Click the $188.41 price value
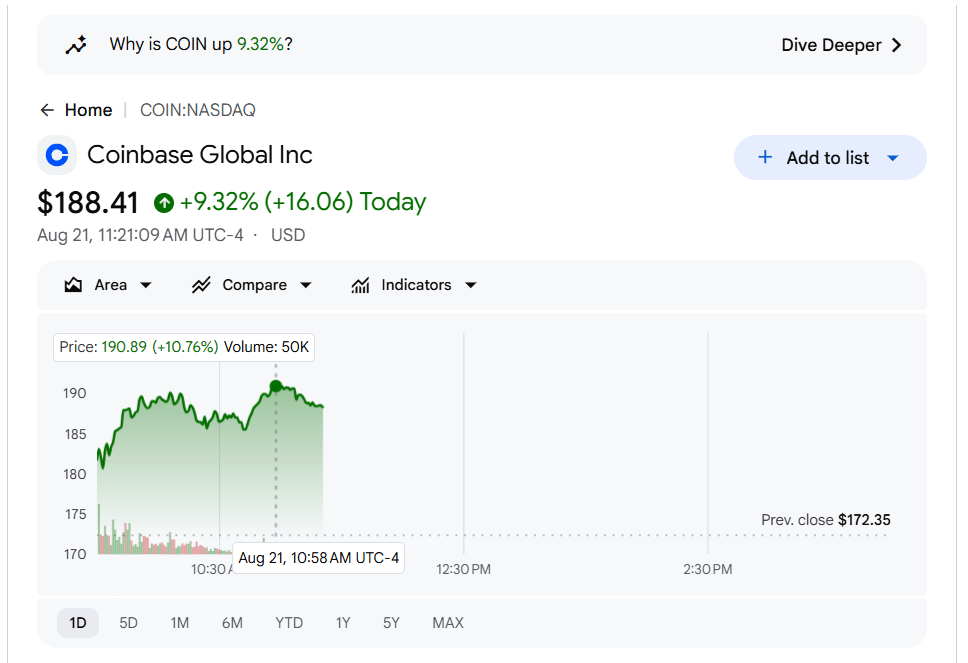Screen dimensions: 968x663 [x=88, y=202]
